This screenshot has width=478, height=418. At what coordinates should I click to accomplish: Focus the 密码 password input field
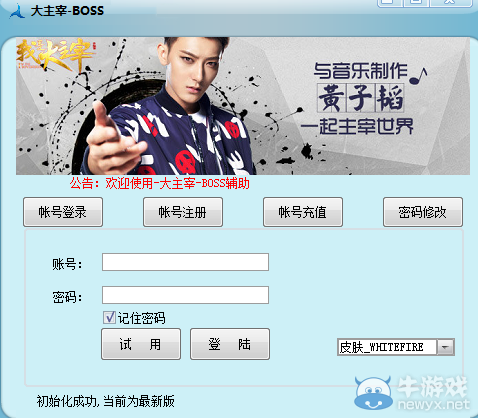click(185, 295)
